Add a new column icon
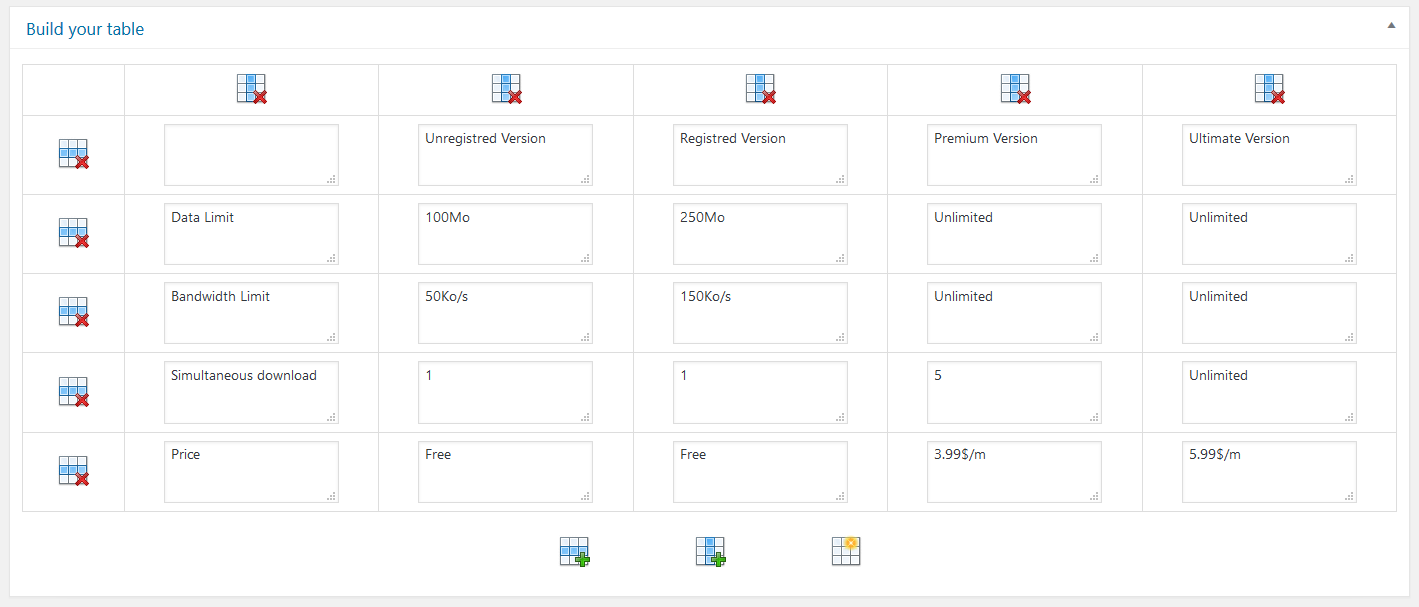The image size is (1419, 607). (710, 552)
